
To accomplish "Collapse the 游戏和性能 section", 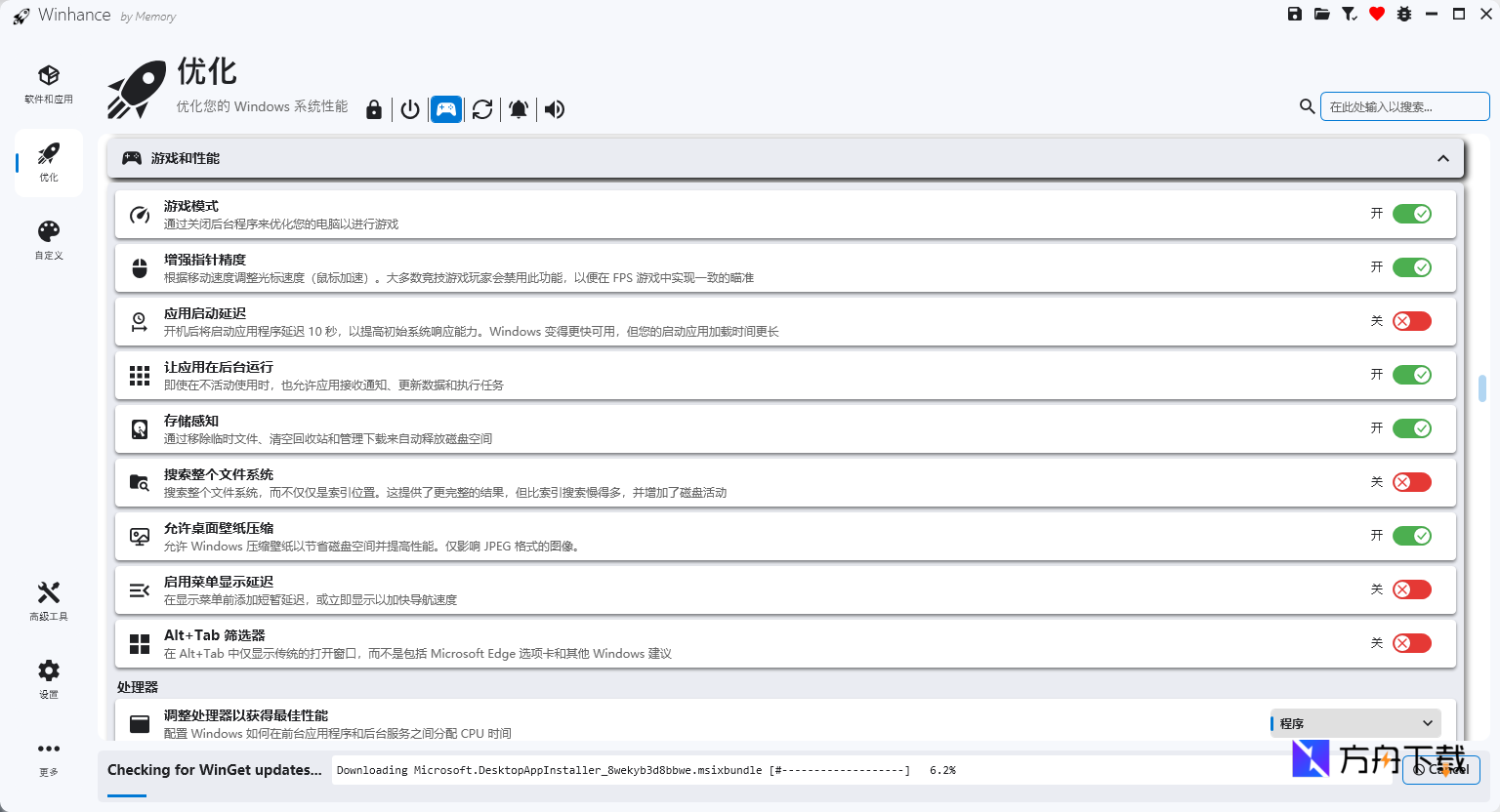I will [x=1442, y=158].
